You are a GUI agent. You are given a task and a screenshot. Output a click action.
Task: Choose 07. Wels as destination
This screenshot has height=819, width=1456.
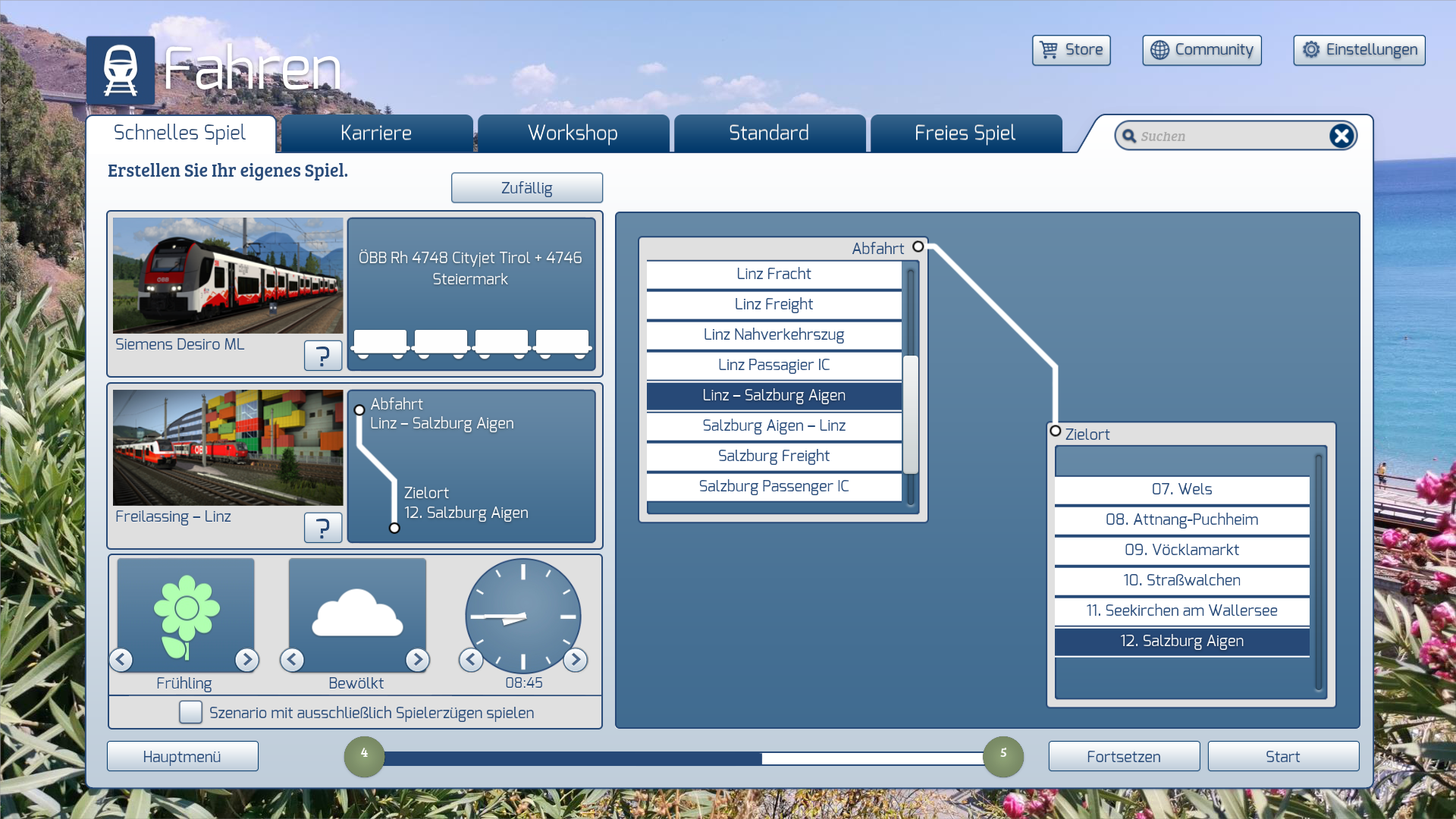coord(1182,489)
